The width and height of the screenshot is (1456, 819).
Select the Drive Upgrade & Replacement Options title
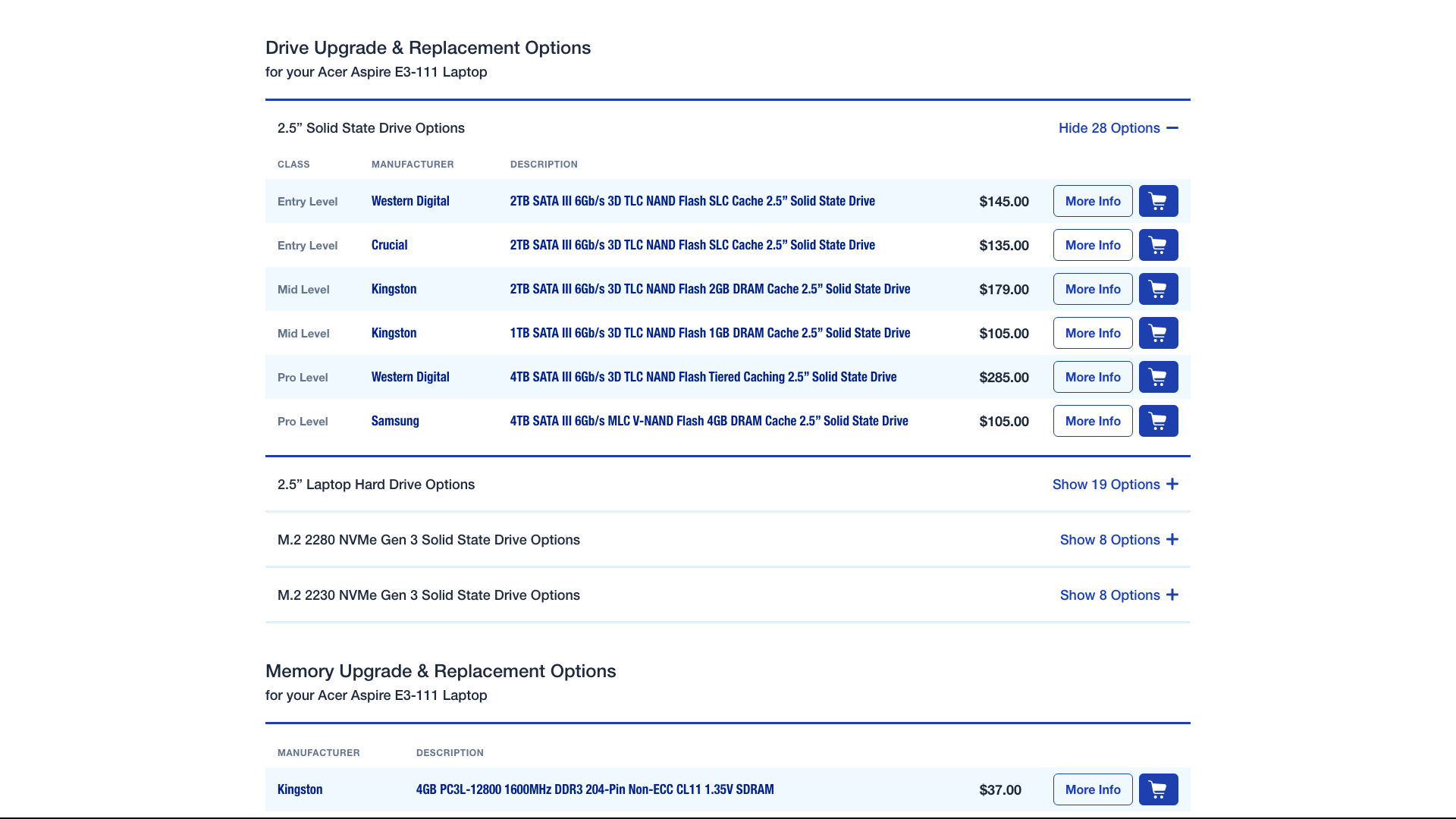point(428,48)
